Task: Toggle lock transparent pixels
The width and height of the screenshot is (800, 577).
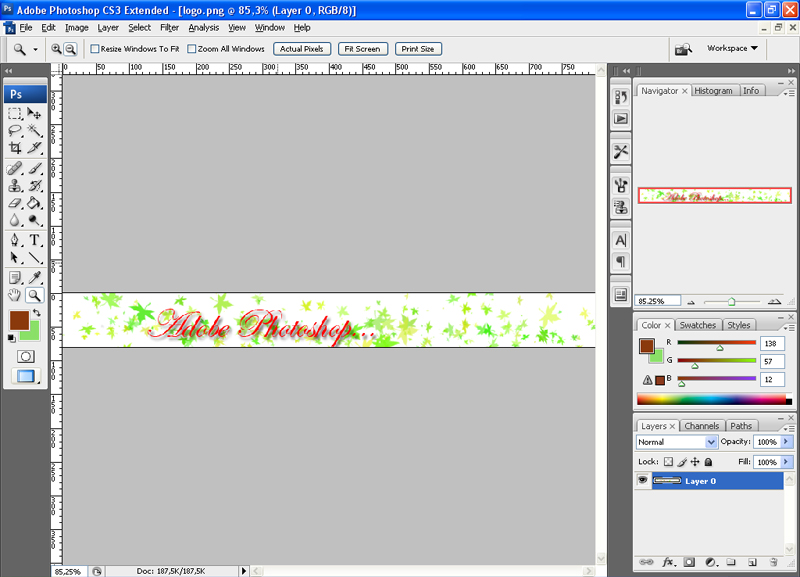Action: tap(668, 462)
